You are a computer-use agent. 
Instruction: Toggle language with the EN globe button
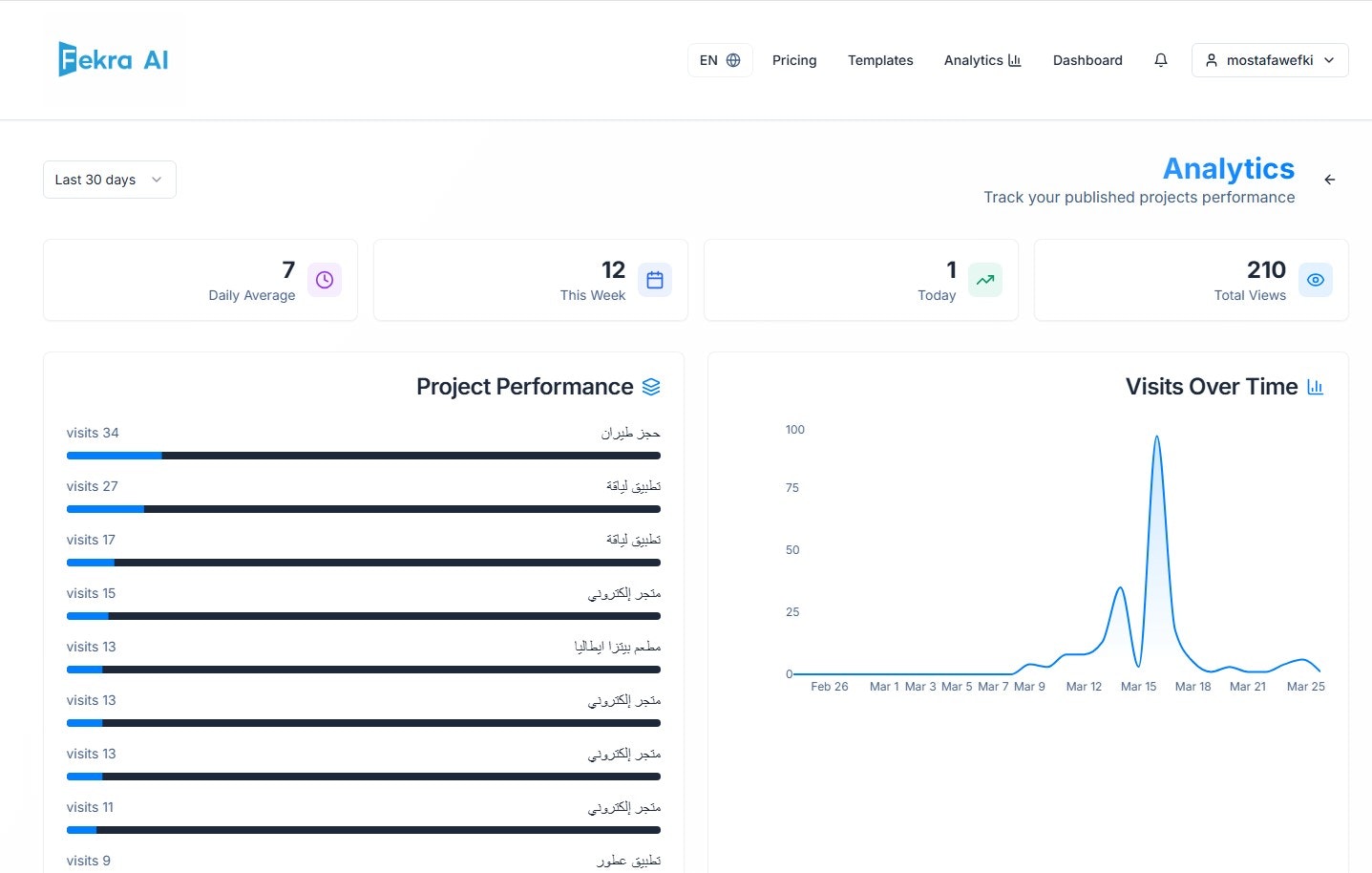click(720, 60)
